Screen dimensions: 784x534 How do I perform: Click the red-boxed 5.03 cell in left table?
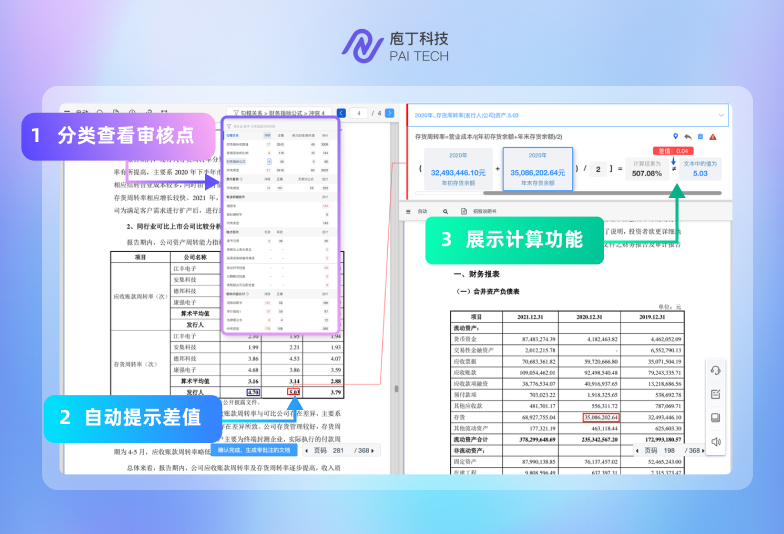pyautogui.click(x=294, y=392)
